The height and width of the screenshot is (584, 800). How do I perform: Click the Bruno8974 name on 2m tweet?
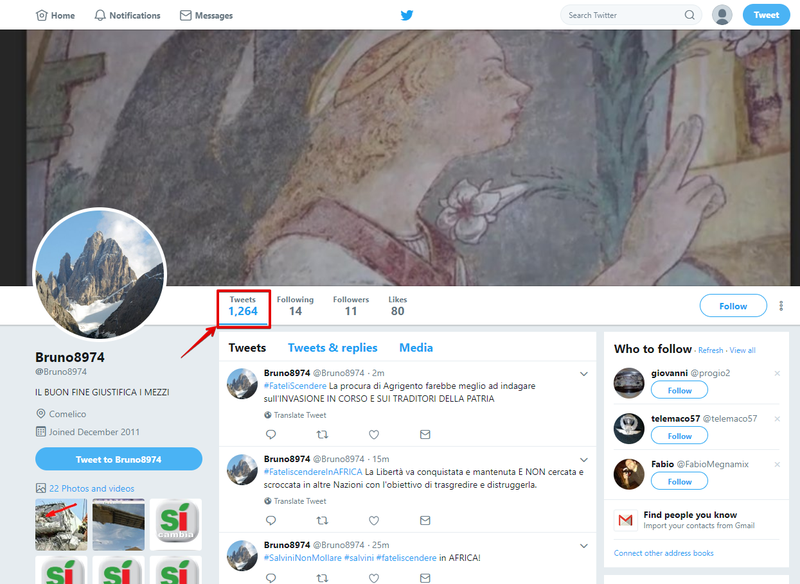[287, 373]
